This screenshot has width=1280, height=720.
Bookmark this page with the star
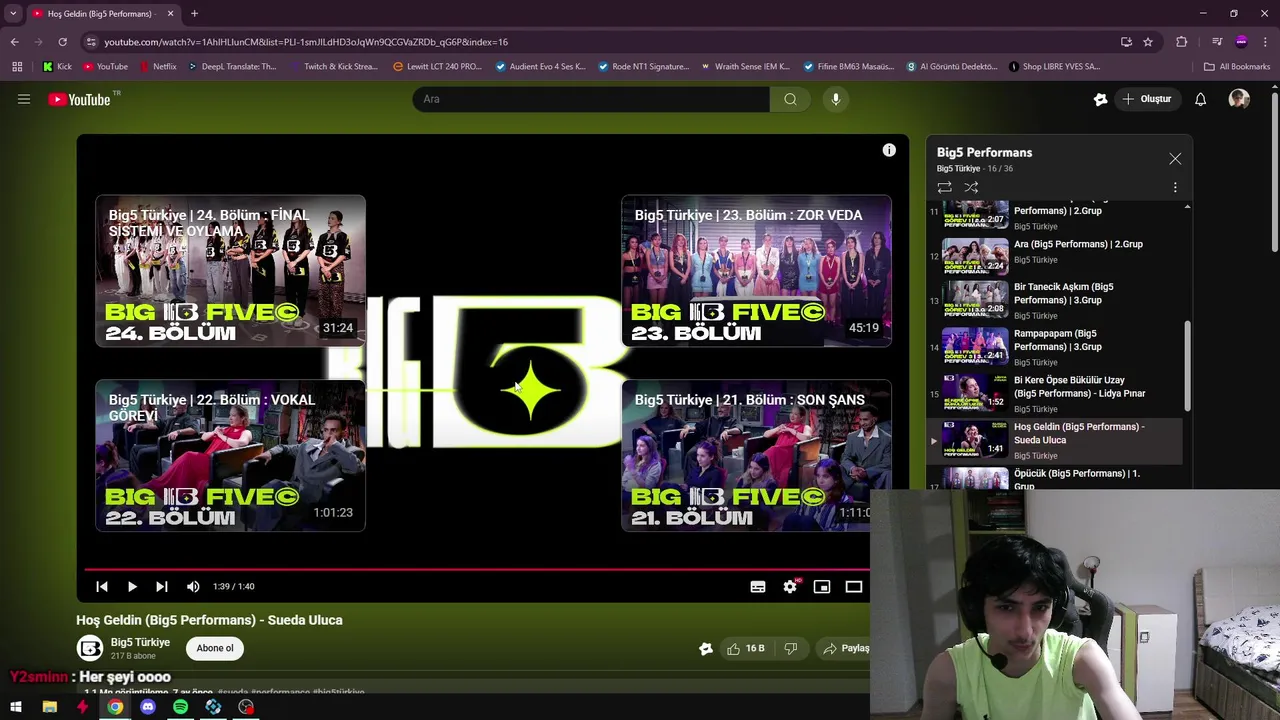pos(1148,42)
